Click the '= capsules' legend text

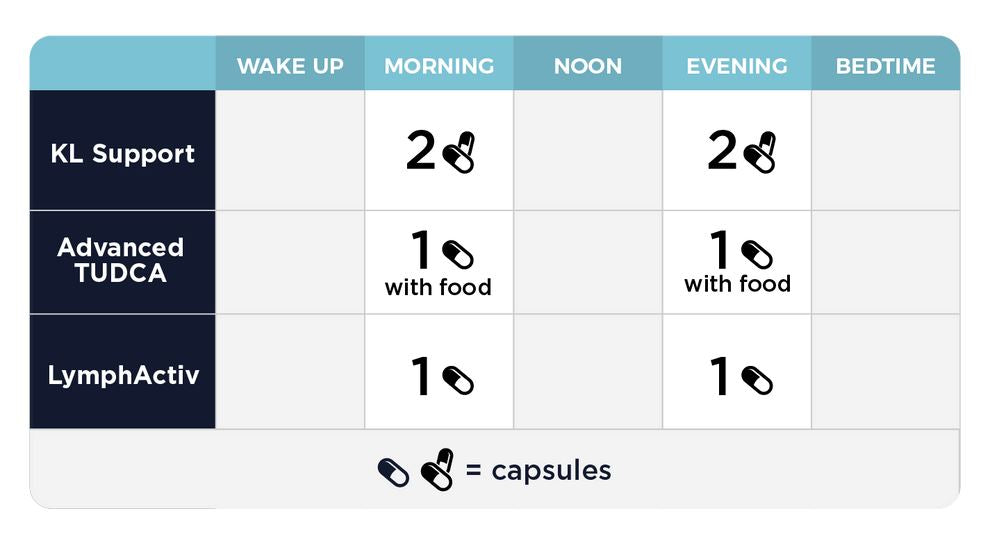(x=539, y=471)
